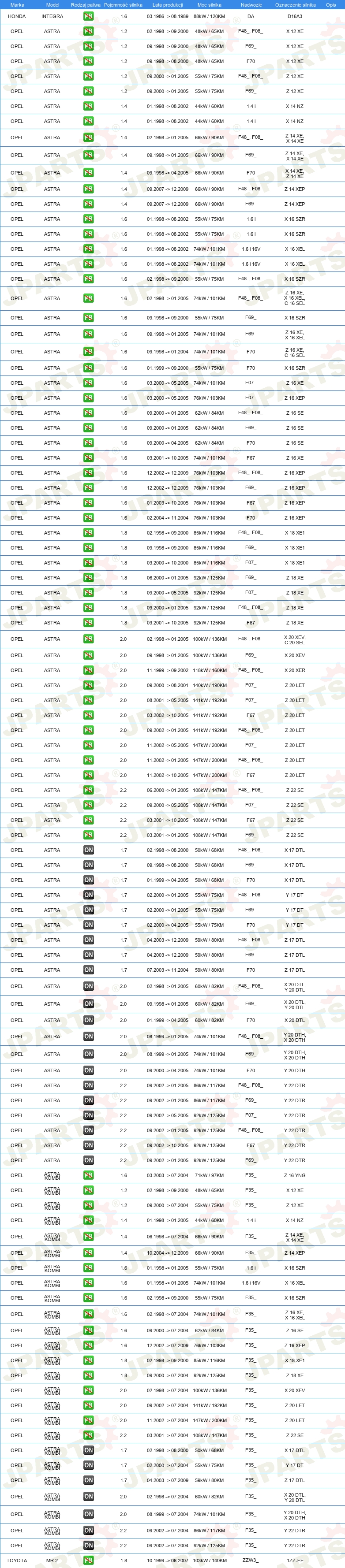Image resolution: width=345 pixels, height=1568 pixels.
Task: Click the Marka column header
Action: tap(17, 5)
